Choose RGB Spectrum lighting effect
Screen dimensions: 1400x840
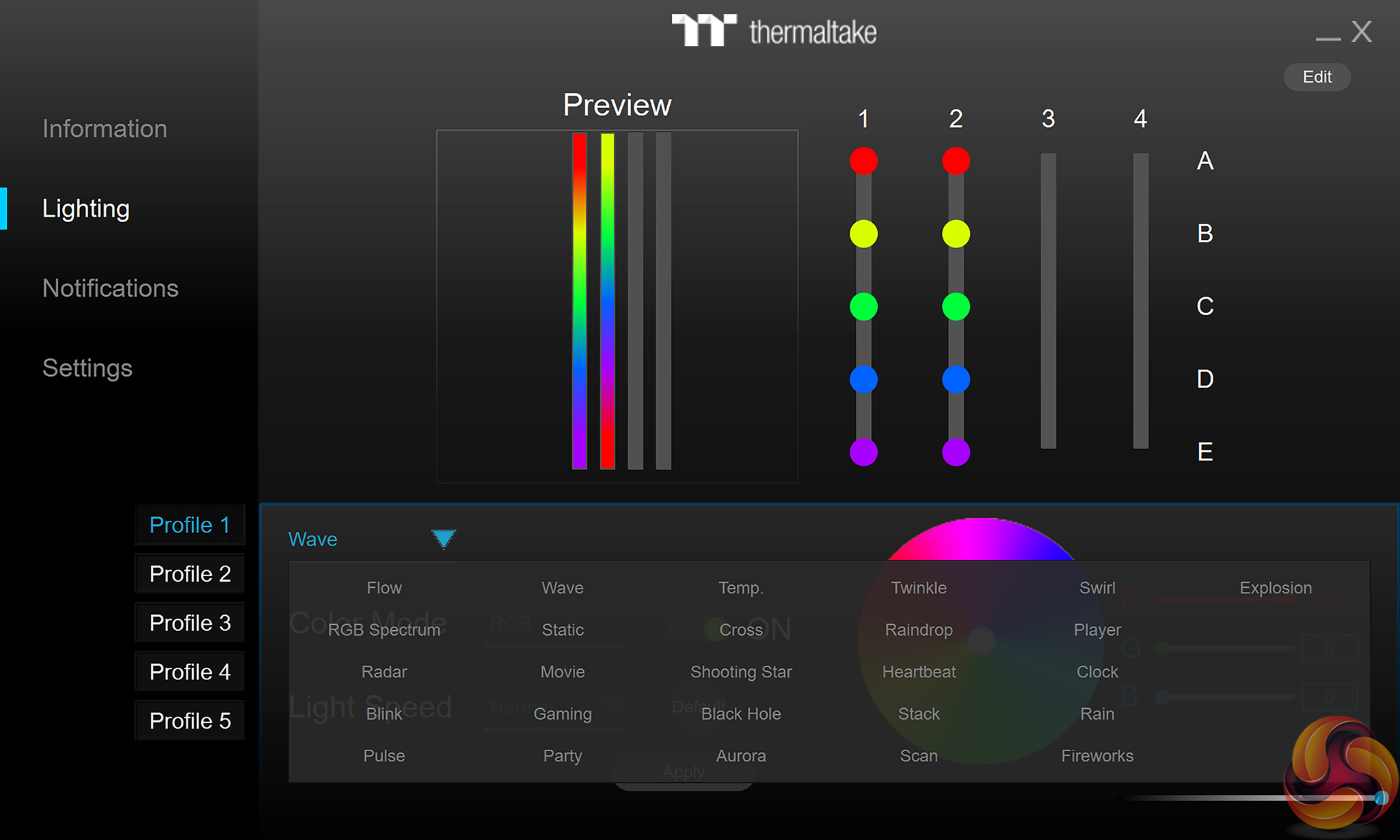coord(383,629)
